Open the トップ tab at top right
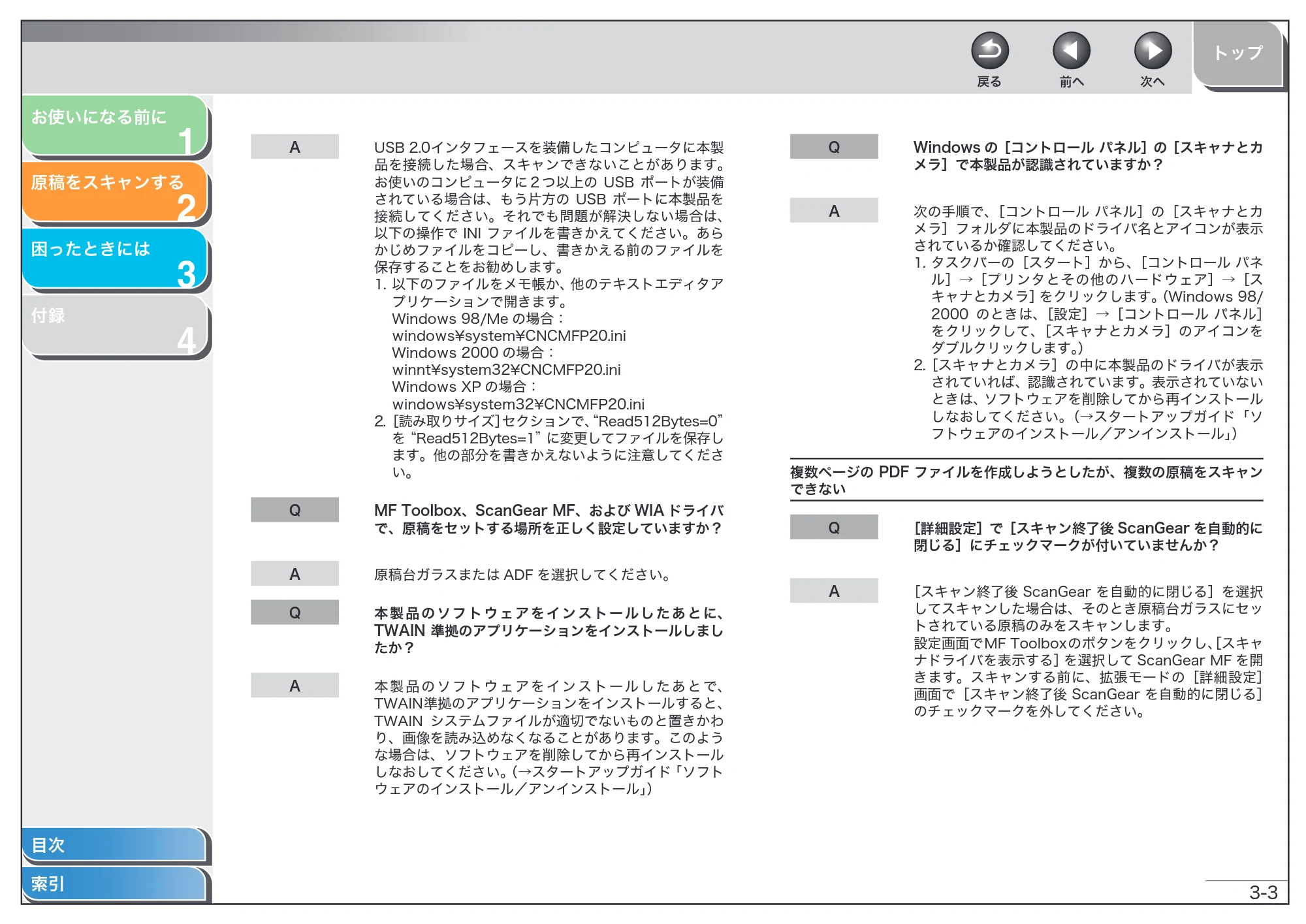This screenshot has width=1306, height=924. (x=1238, y=54)
